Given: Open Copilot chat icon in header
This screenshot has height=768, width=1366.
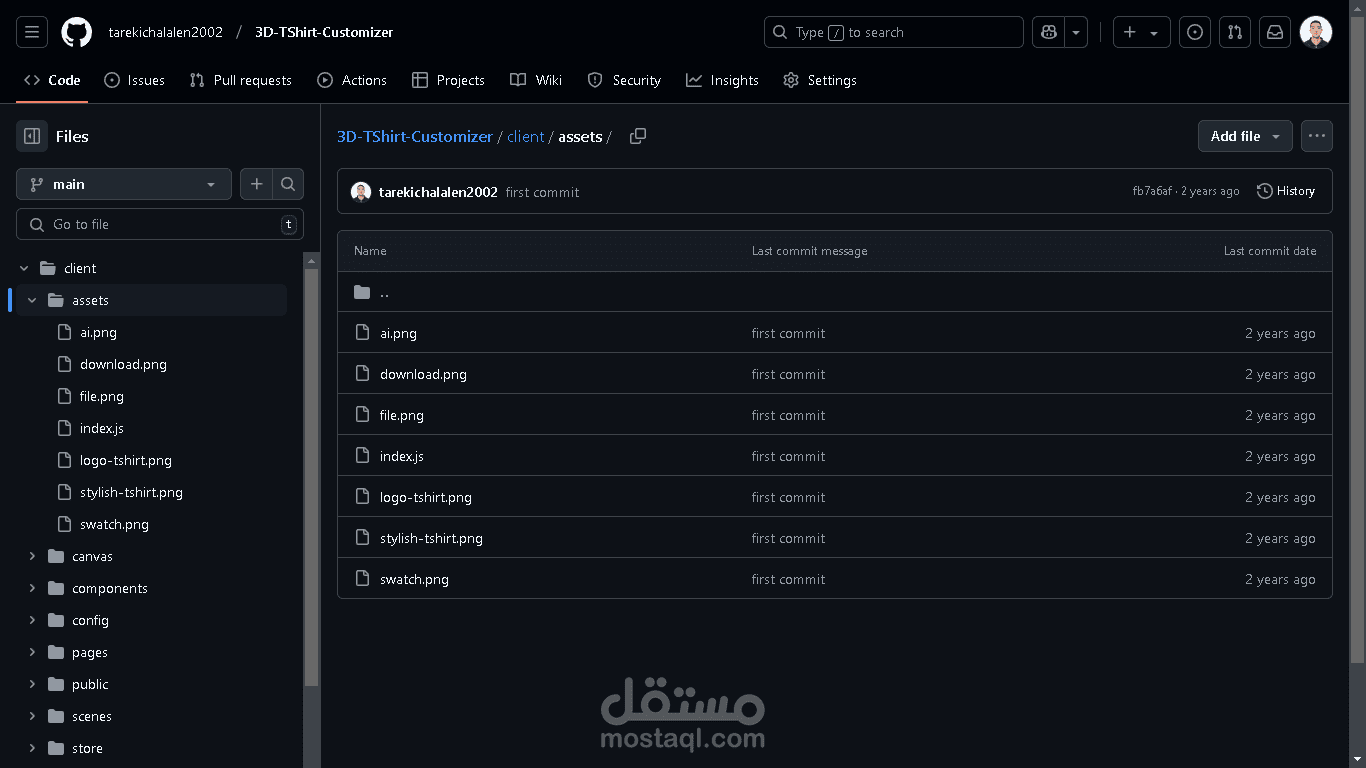Looking at the screenshot, I should [1048, 32].
